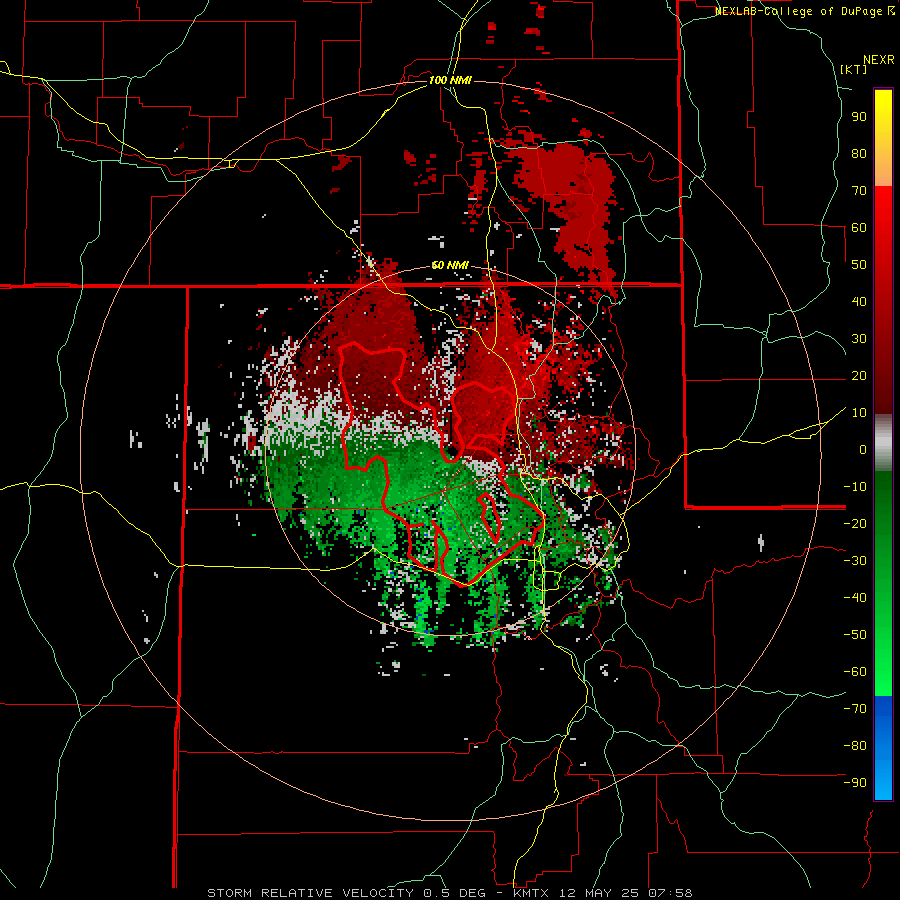
Task: Select the 60 value on the velocity scale
Action: point(859,227)
